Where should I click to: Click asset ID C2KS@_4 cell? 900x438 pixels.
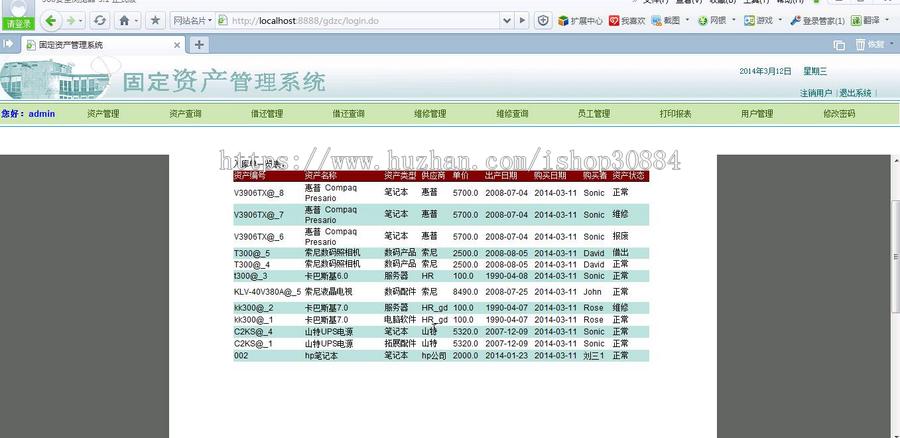coord(253,332)
